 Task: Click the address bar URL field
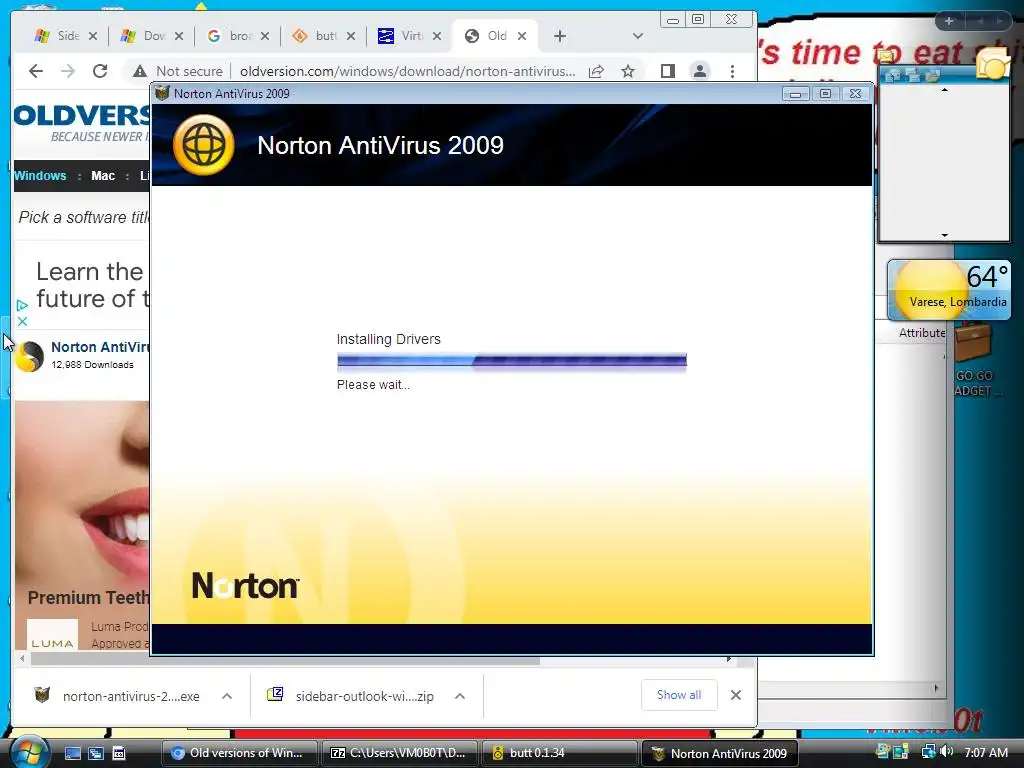(x=408, y=71)
